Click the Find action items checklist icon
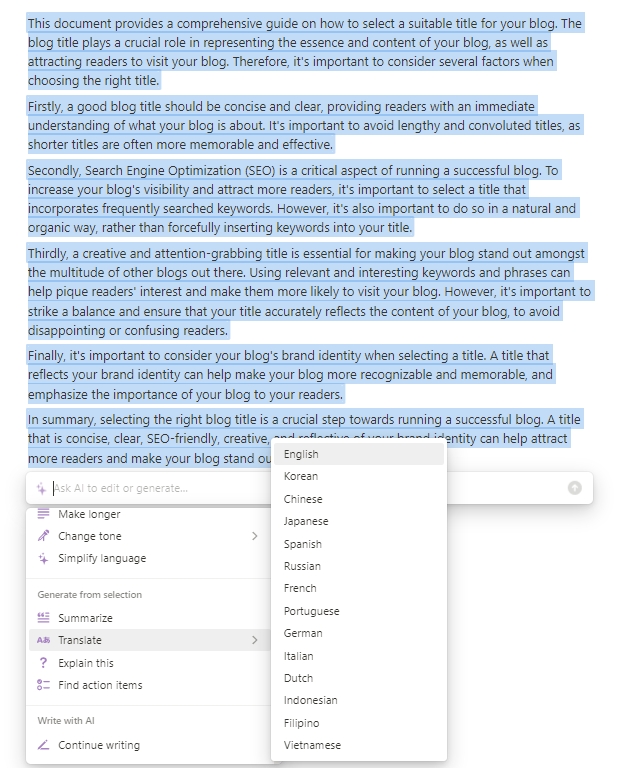 pos(43,685)
